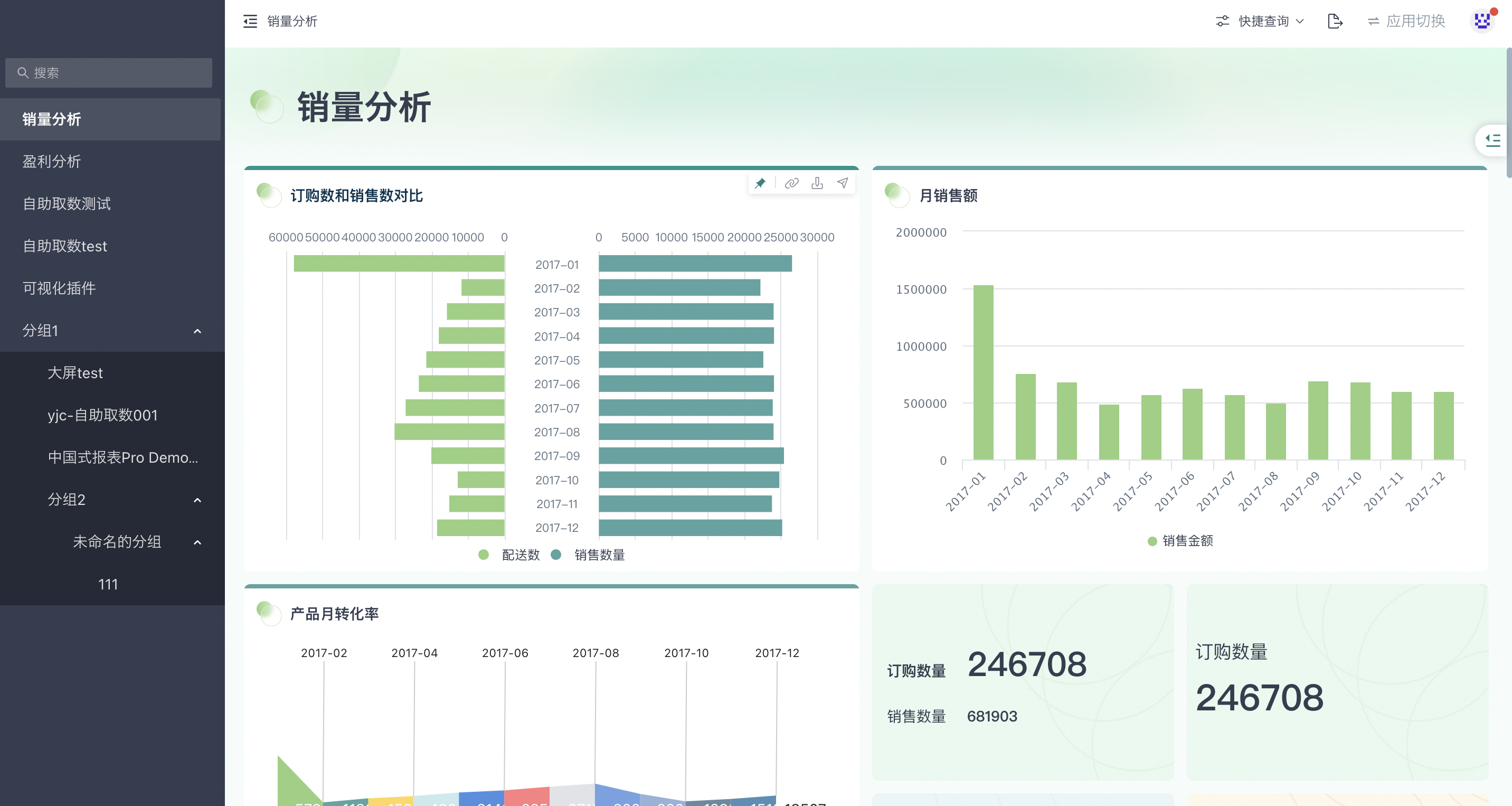Open the right-side floating panel toggle
This screenshot has height=806, width=1512.
(x=1492, y=140)
